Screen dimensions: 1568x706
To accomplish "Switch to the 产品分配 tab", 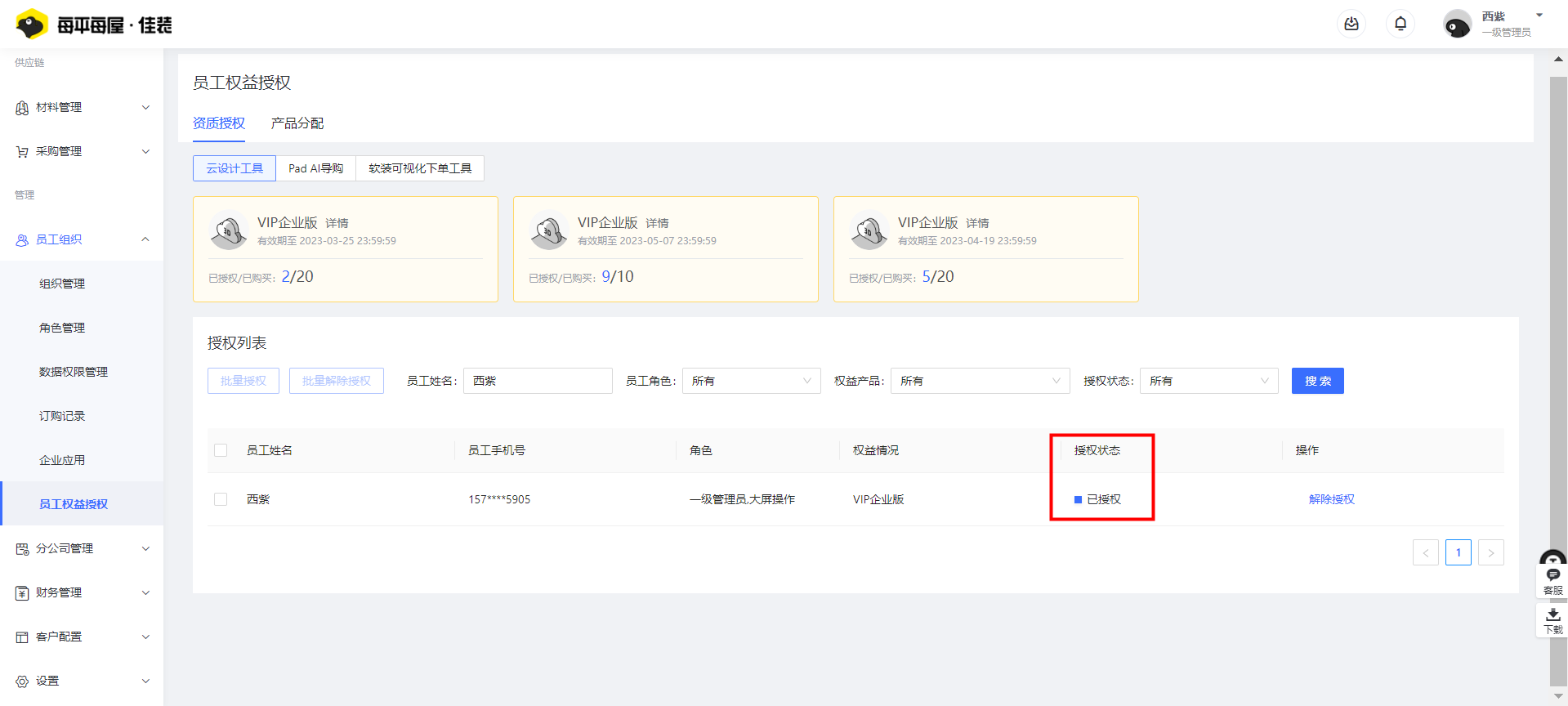I will click(297, 123).
